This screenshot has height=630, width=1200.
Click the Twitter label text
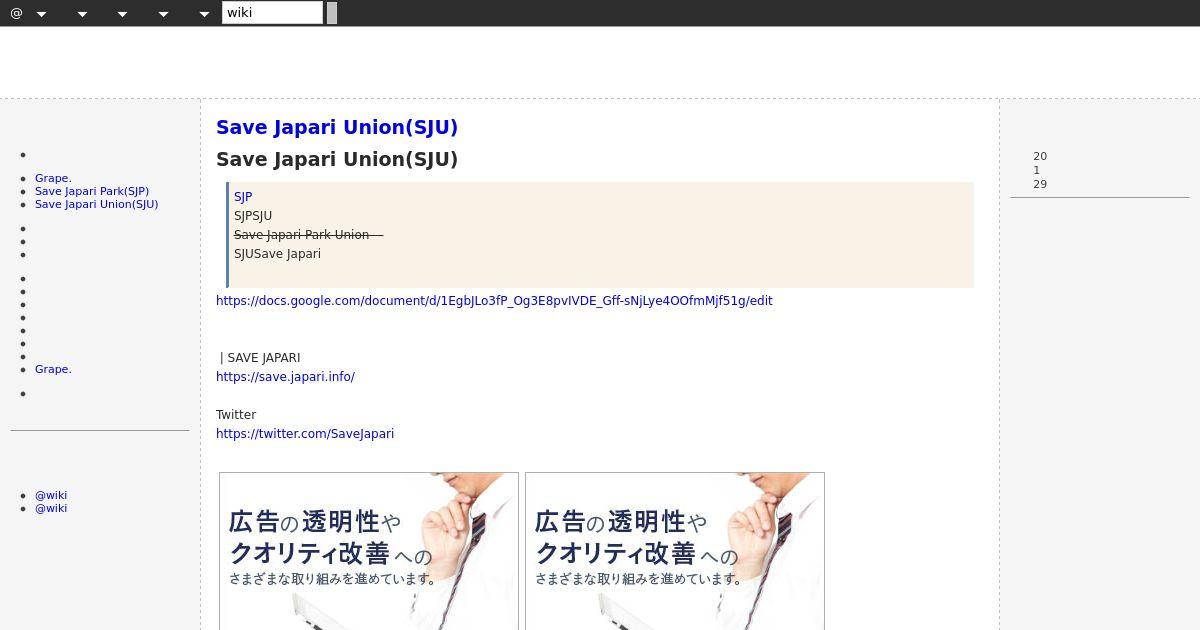(x=236, y=415)
